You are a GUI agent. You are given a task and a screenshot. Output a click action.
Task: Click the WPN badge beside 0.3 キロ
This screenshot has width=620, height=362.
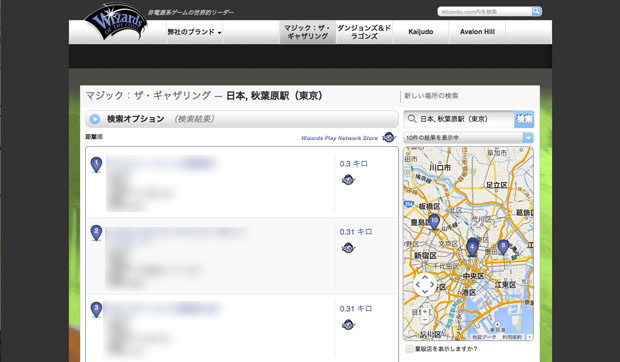click(x=348, y=180)
